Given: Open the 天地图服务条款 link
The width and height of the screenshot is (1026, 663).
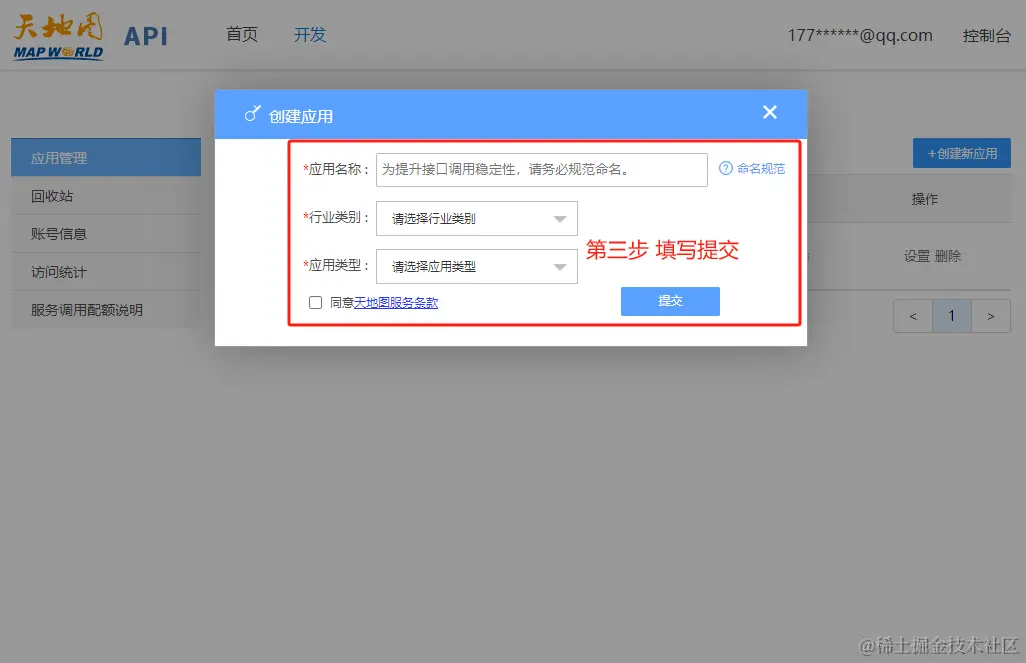Looking at the screenshot, I should click(x=396, y=302).
